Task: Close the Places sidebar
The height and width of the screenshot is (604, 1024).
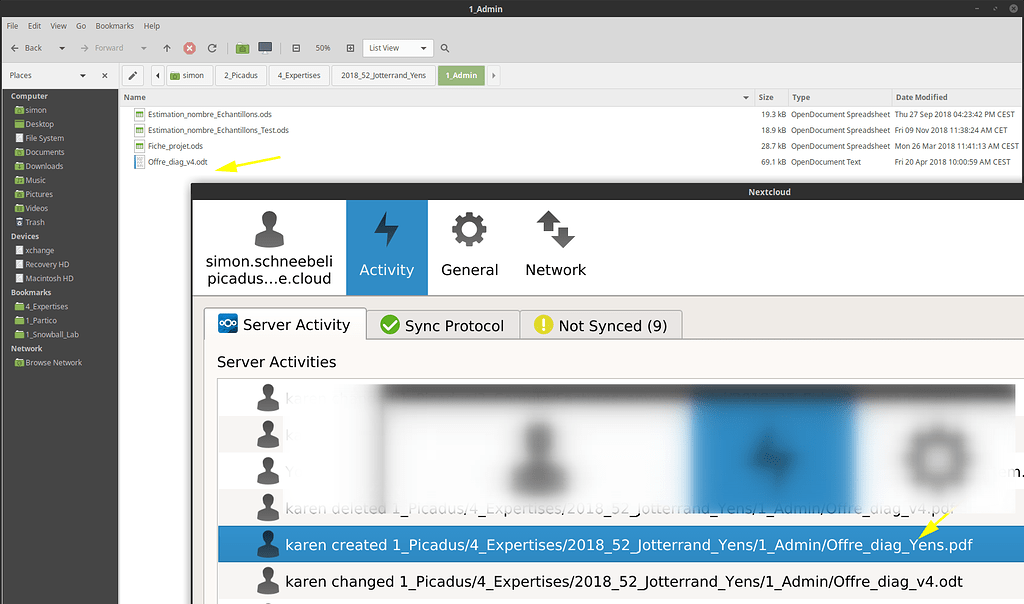Action: [104, 76]
